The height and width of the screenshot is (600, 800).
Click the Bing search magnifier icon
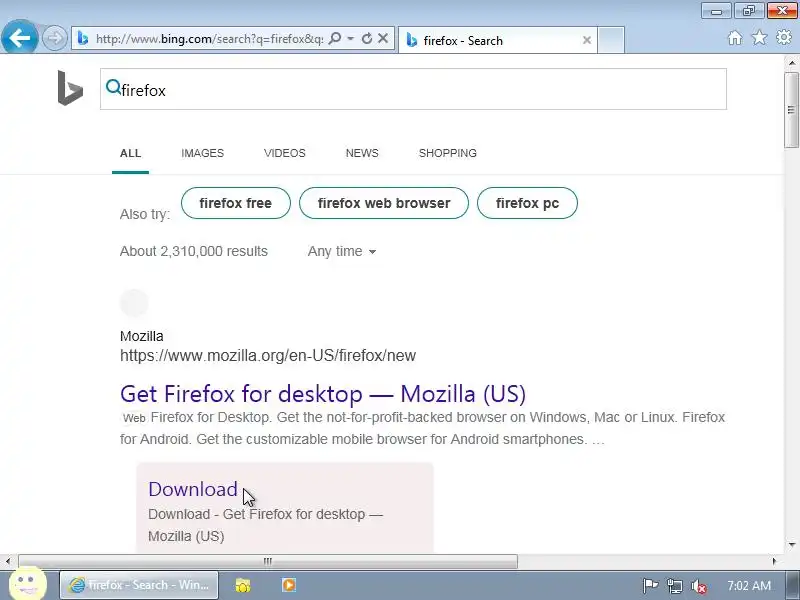click(x=113, y=87)
